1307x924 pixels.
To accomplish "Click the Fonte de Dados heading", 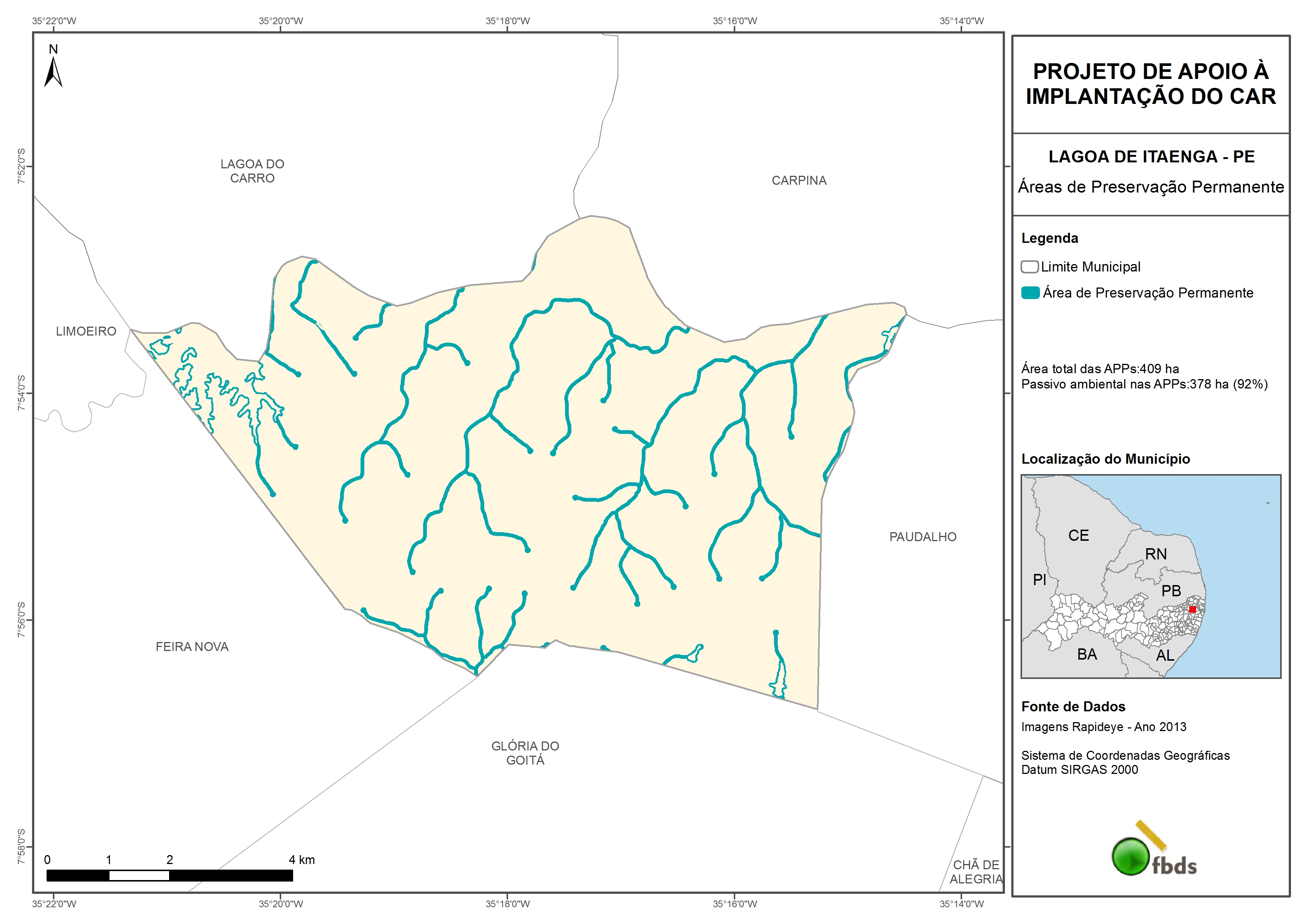I will click(1073, 707).
